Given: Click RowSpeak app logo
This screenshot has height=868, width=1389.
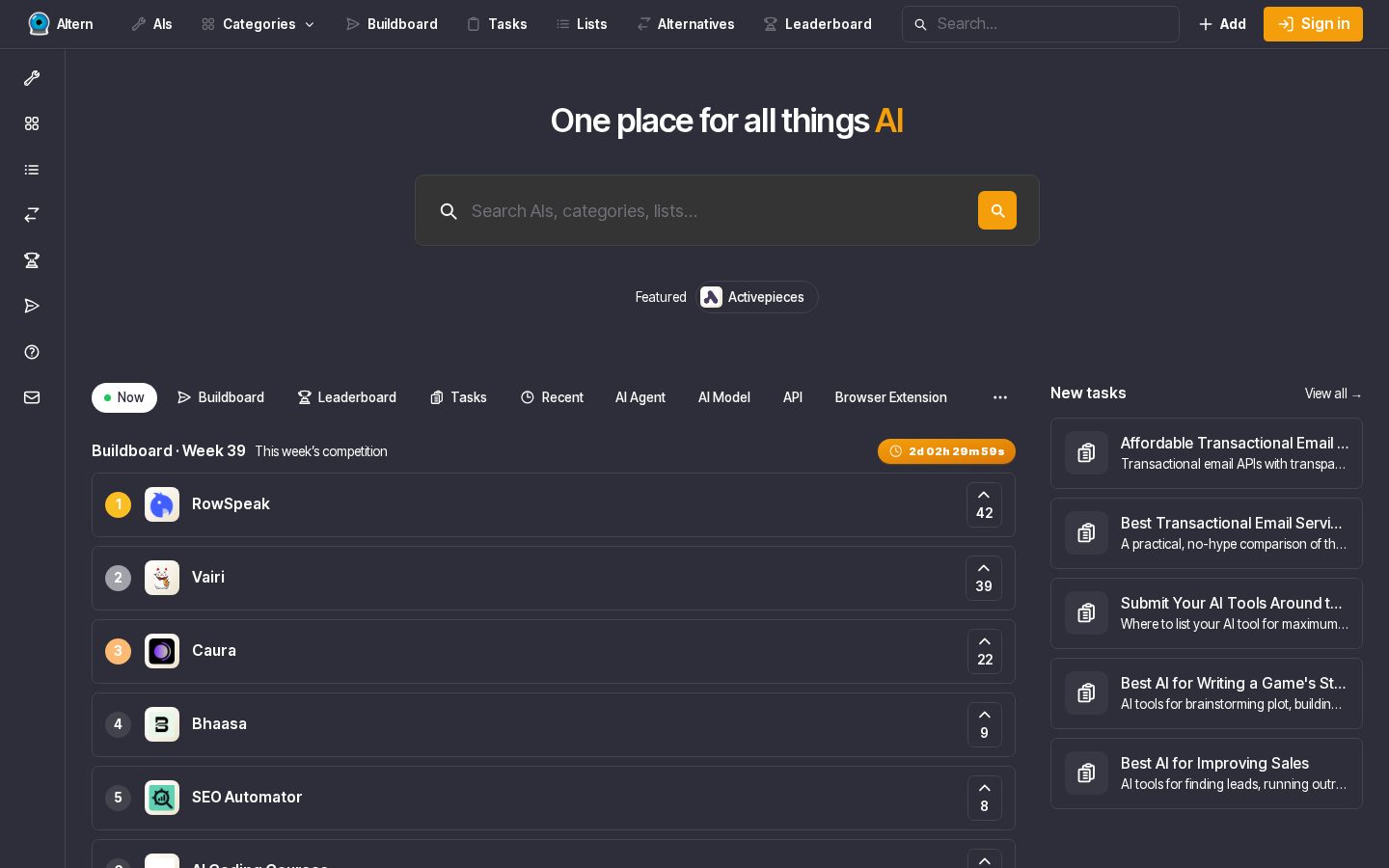Looking at the screenshot, I should pos(162,504).
